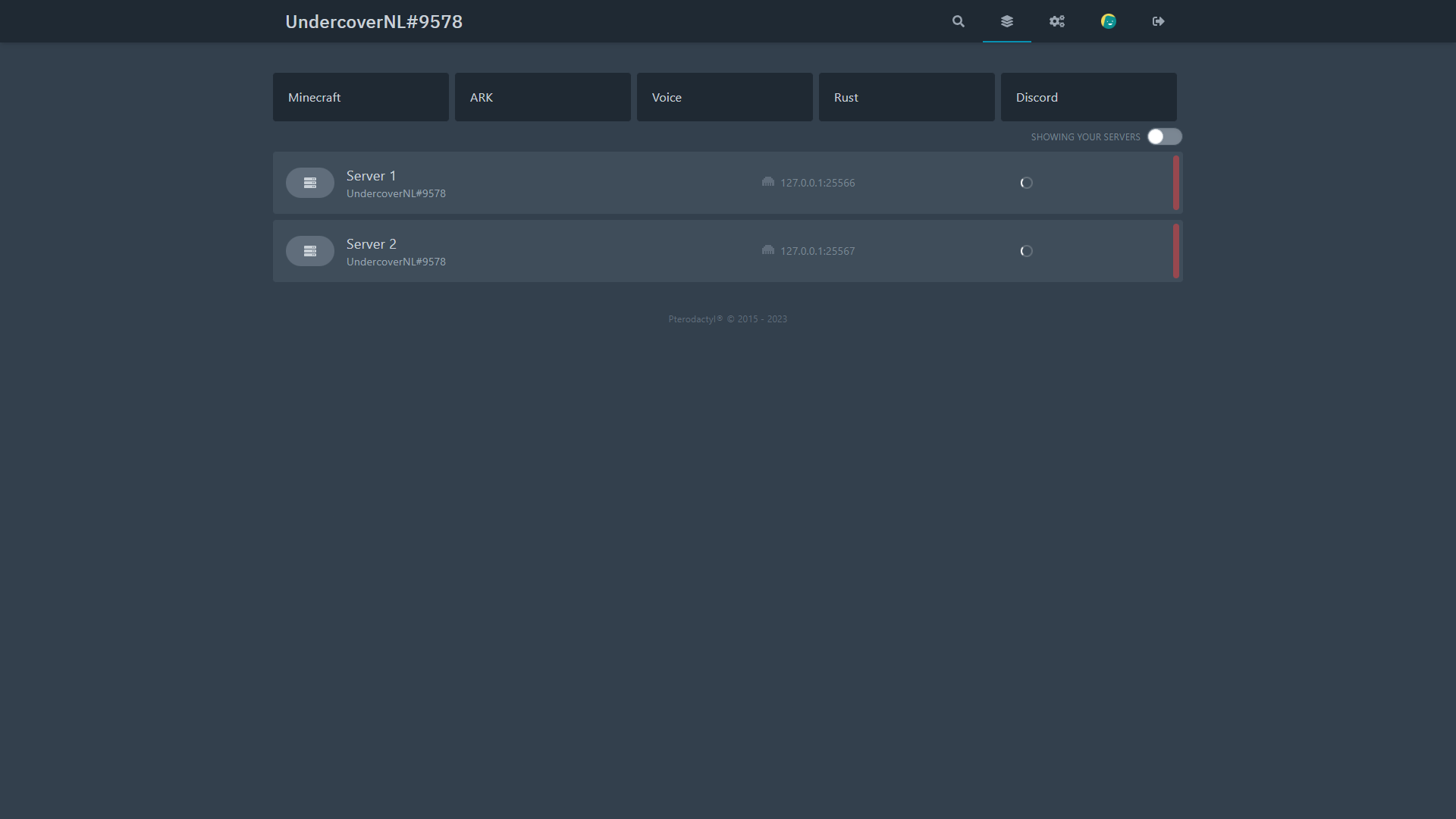
Task: Select the Rust category tab
Action: tap(906, 97)
